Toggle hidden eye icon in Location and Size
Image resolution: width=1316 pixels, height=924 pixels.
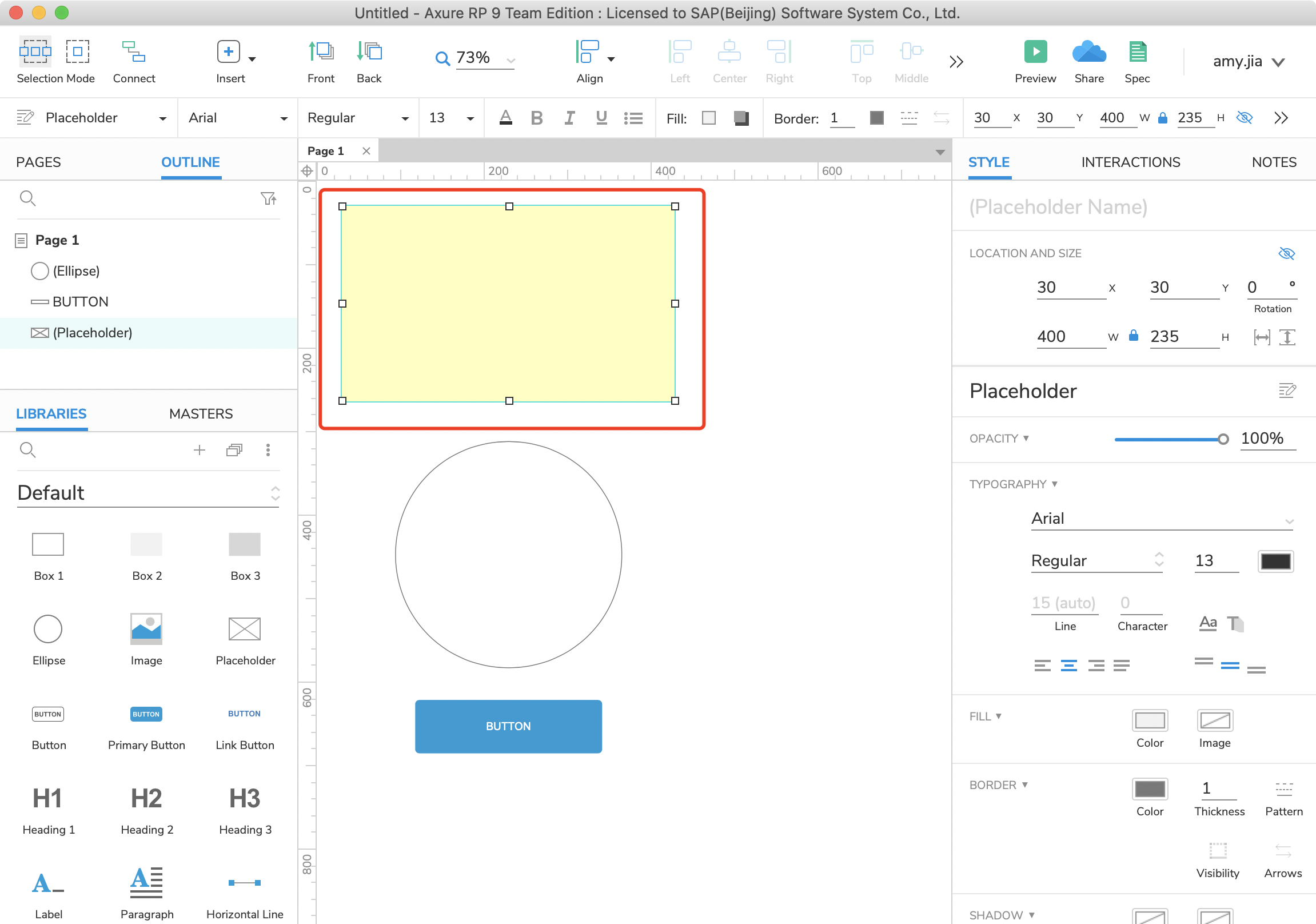[1286, 253]
